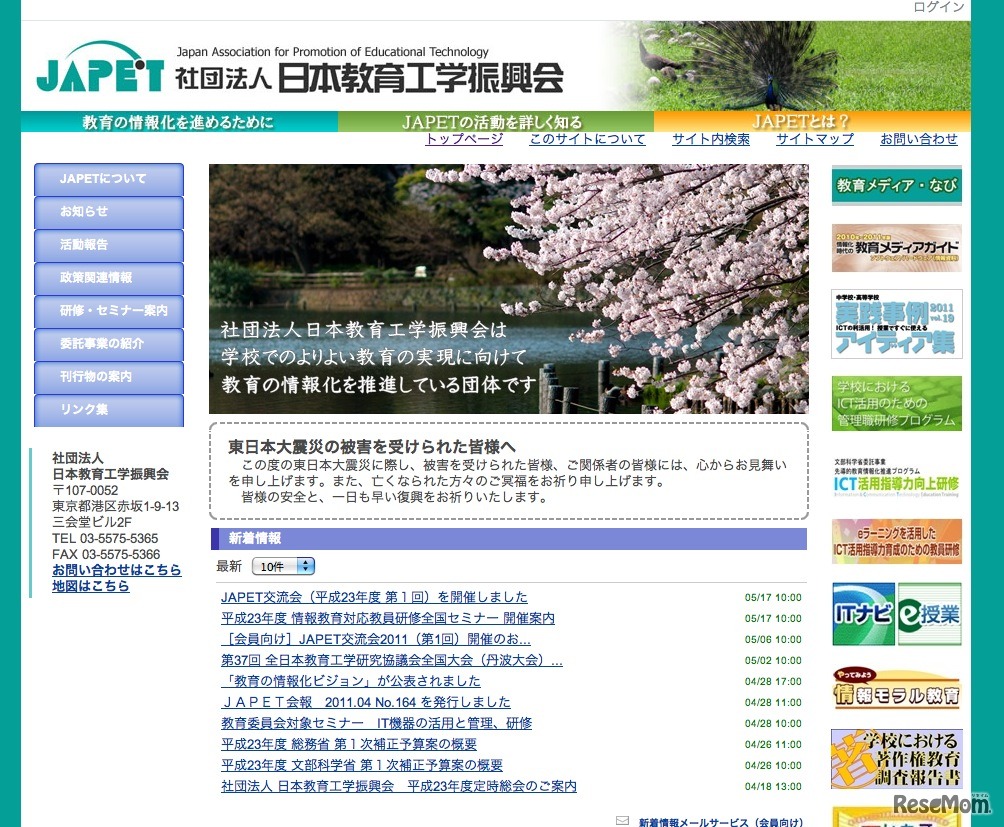Viewport: 1004px width, 827px height.
Task: Open the 学校における著作権教育調査報告書 banner
Action: 895,757
